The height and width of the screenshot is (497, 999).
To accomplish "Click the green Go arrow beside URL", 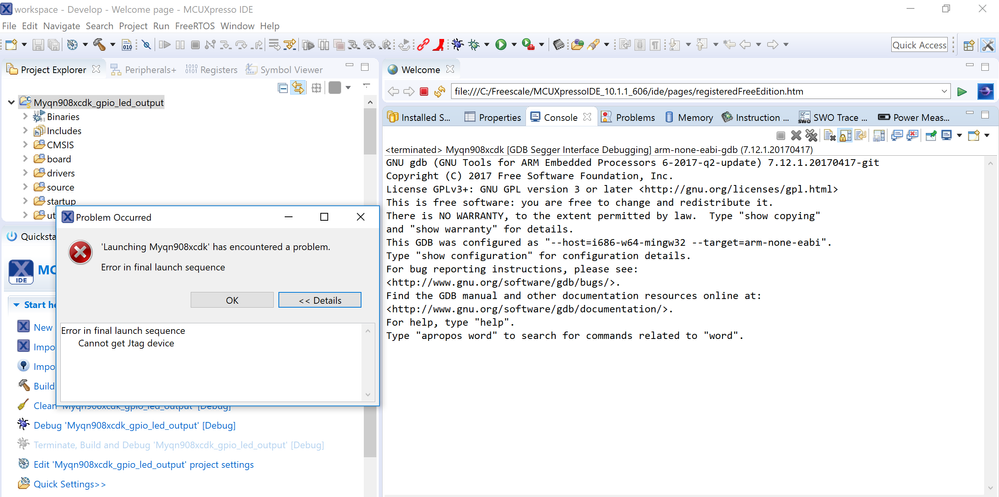I will point(962,92).
